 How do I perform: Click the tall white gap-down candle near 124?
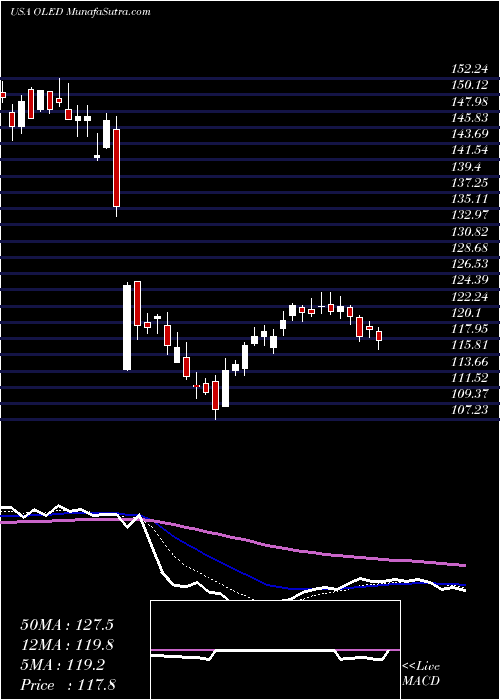pyautogui.click(x=127, y=328)
